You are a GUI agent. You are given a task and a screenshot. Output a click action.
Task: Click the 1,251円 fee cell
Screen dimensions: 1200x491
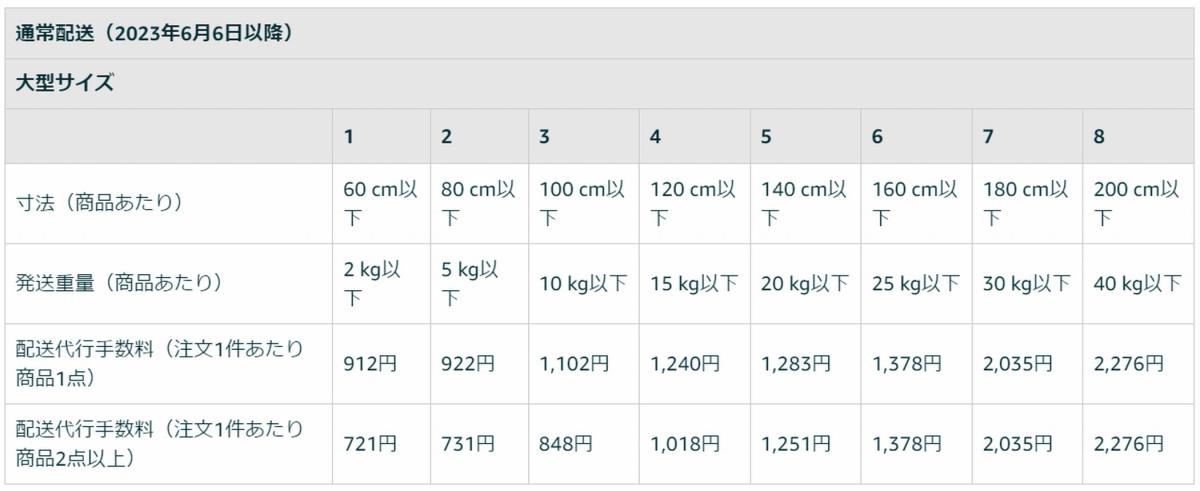(x=796, y=444)
